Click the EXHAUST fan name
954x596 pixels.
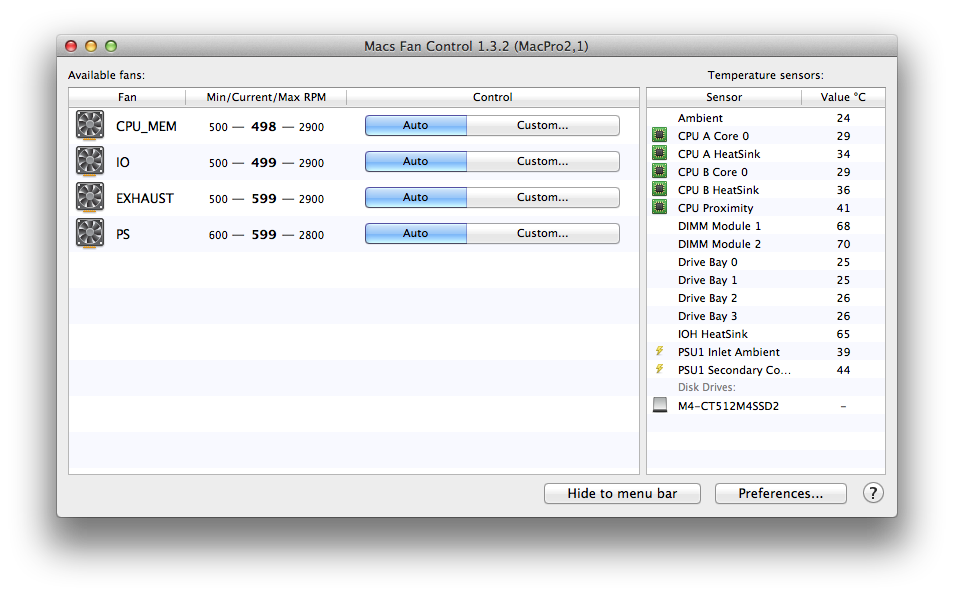(145, 198)
